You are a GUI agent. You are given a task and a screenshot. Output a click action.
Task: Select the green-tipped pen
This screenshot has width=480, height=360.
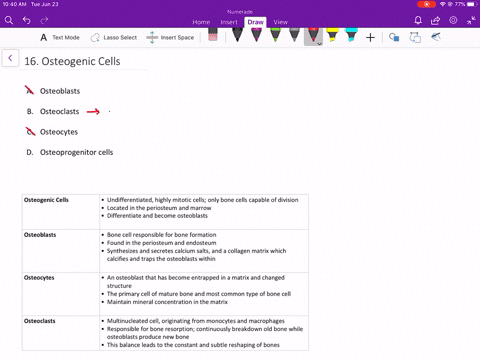click(275, 35)
